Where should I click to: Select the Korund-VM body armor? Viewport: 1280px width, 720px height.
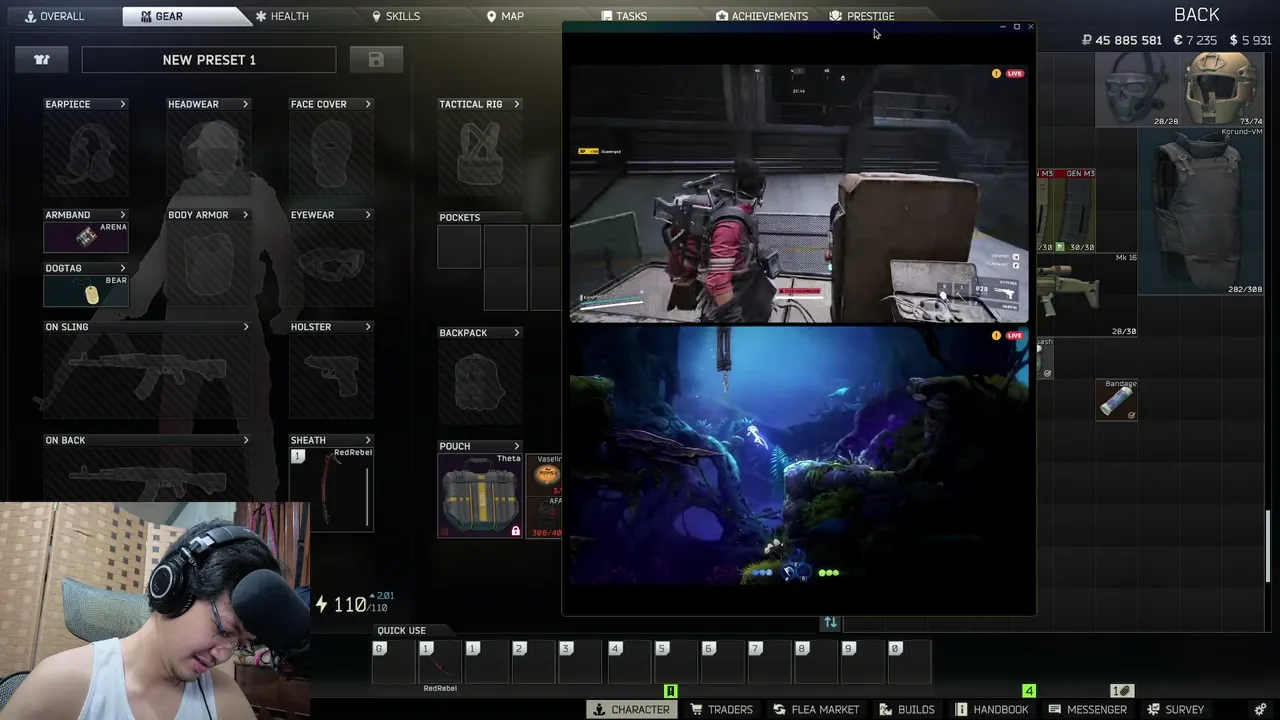point(1200,211)
